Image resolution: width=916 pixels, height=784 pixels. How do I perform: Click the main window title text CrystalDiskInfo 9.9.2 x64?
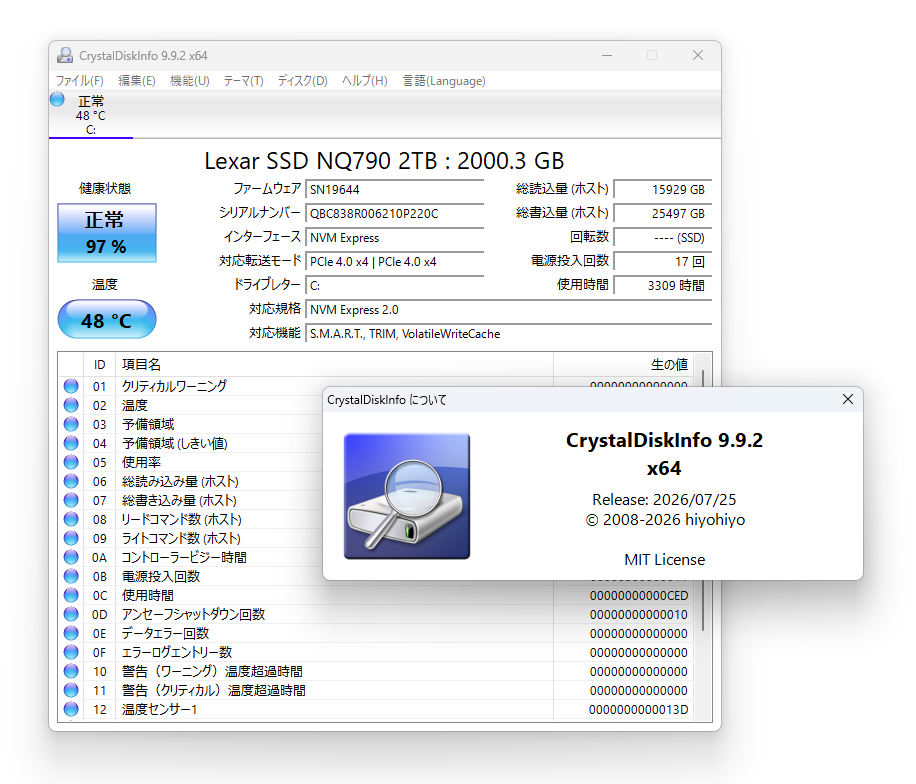click(143, 55)
